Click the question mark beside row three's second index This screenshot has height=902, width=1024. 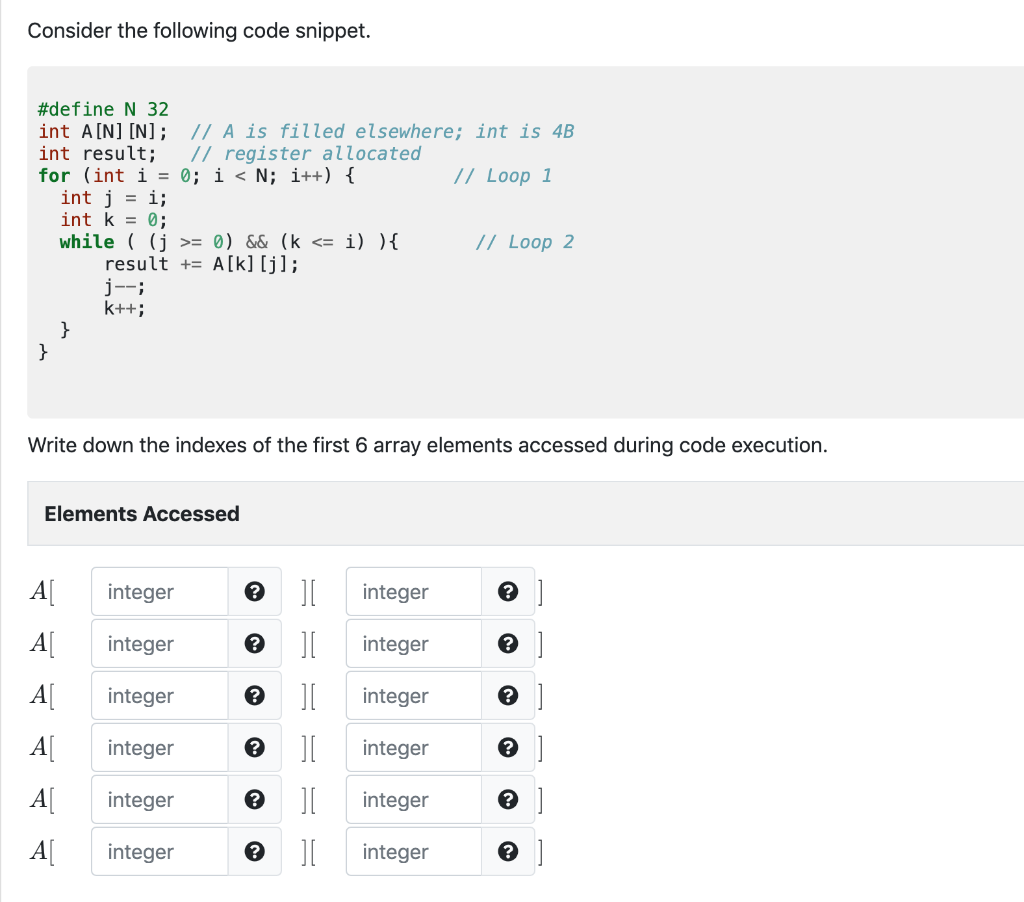coord(508,695)
